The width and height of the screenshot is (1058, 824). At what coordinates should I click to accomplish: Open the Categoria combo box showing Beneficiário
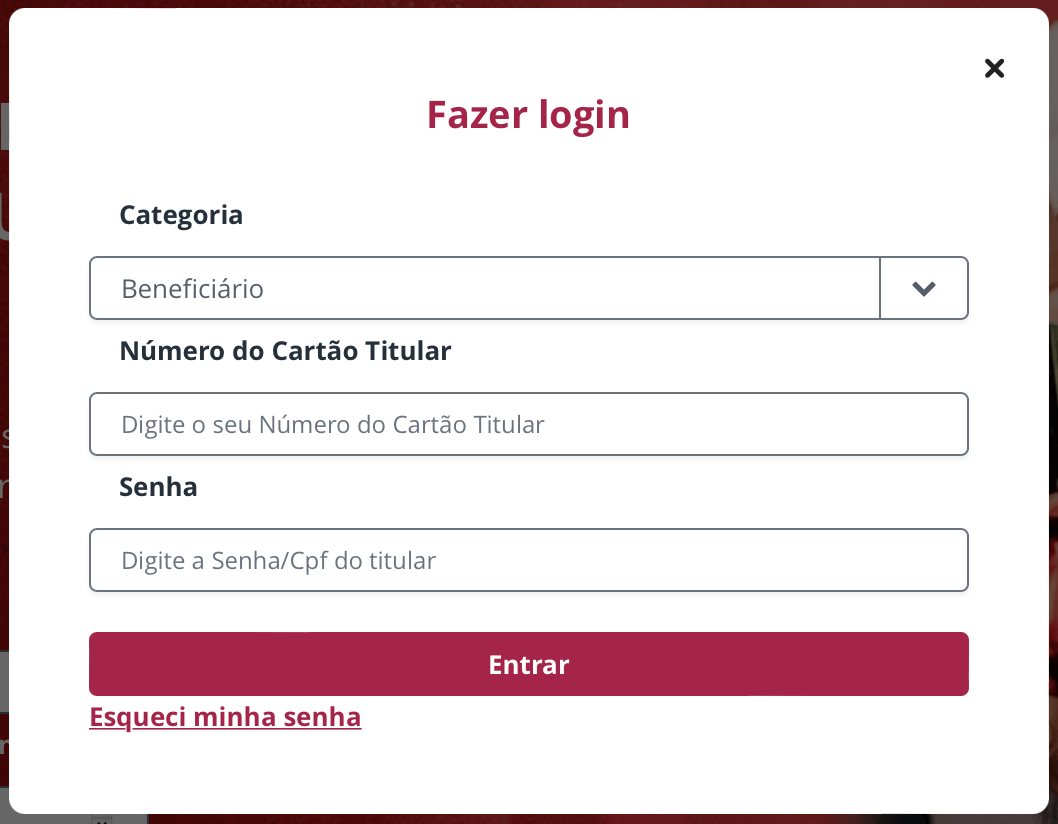tap(485, 289)
